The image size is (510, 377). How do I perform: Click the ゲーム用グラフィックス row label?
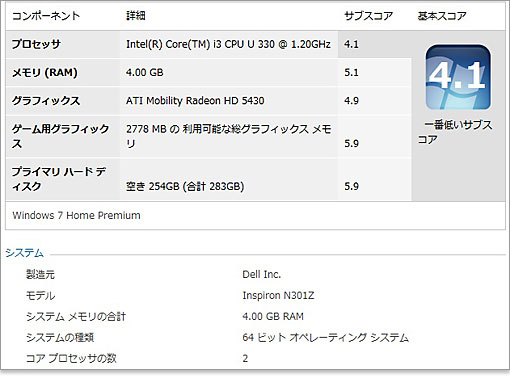coord(60,136)
